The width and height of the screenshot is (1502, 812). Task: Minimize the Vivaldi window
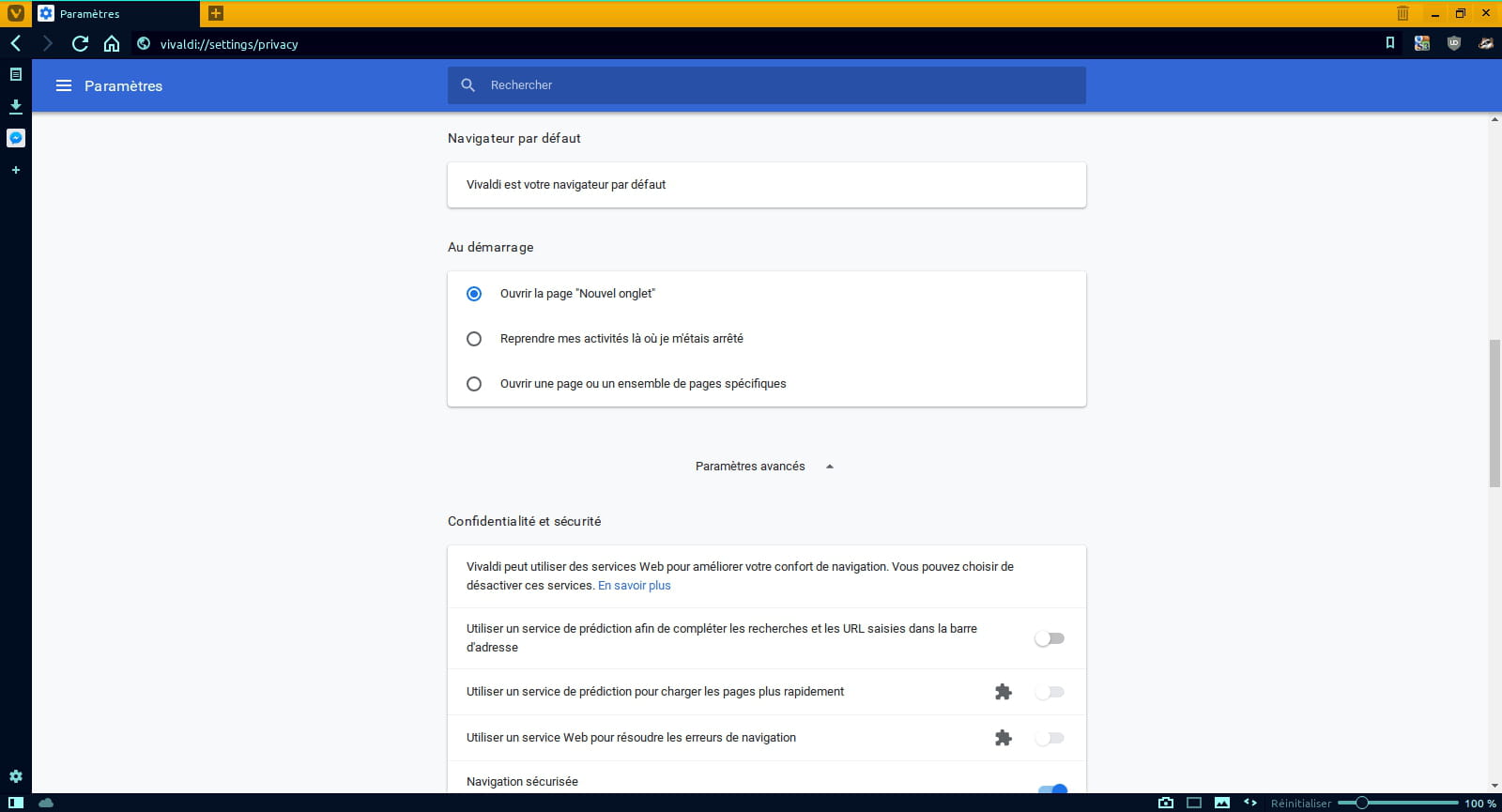tap(1434, 13)
